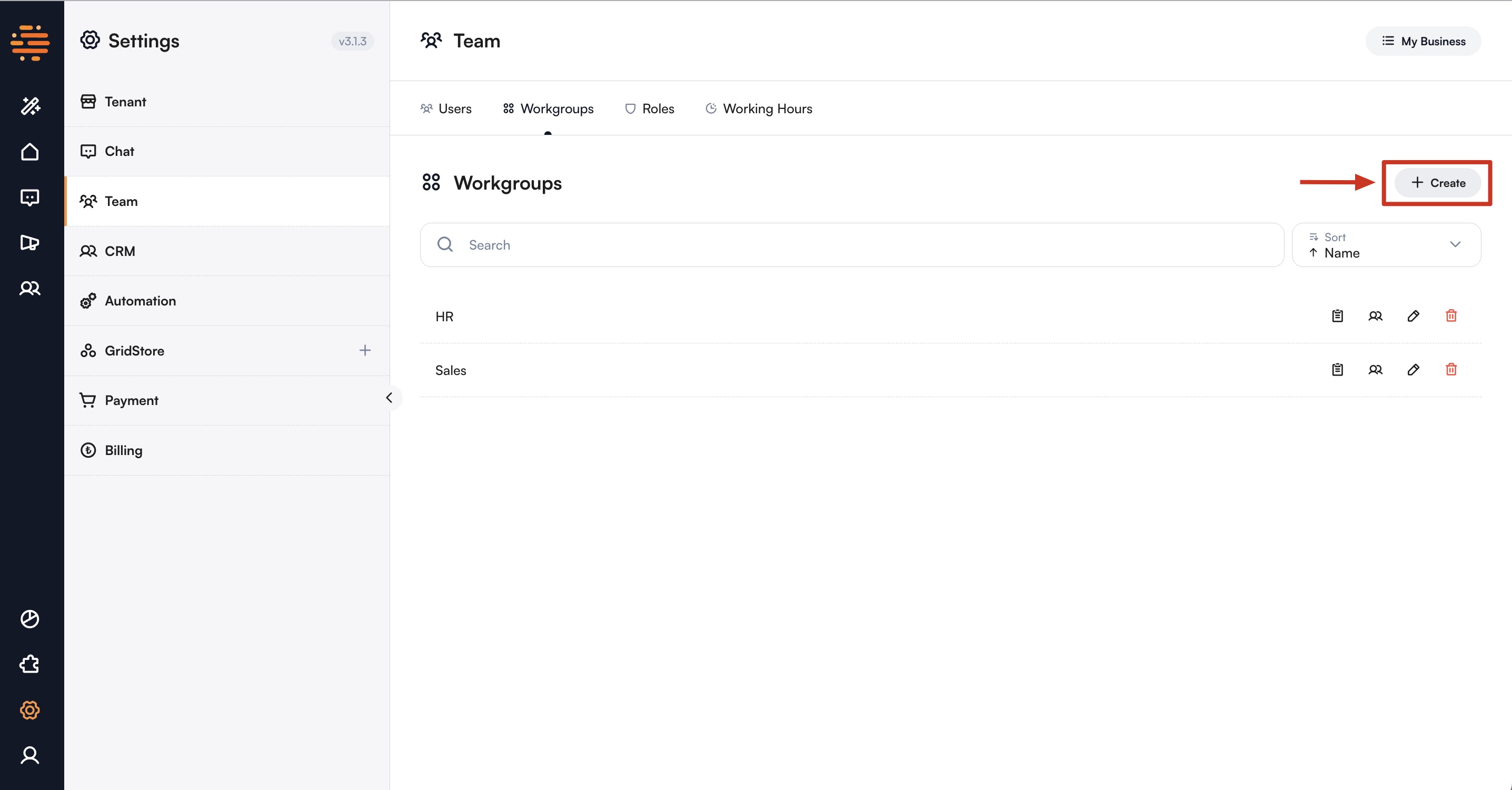The image size is (1512, 790).
Task: Delete the HR workgroup via trash icon
Action: coord(1451,316)
